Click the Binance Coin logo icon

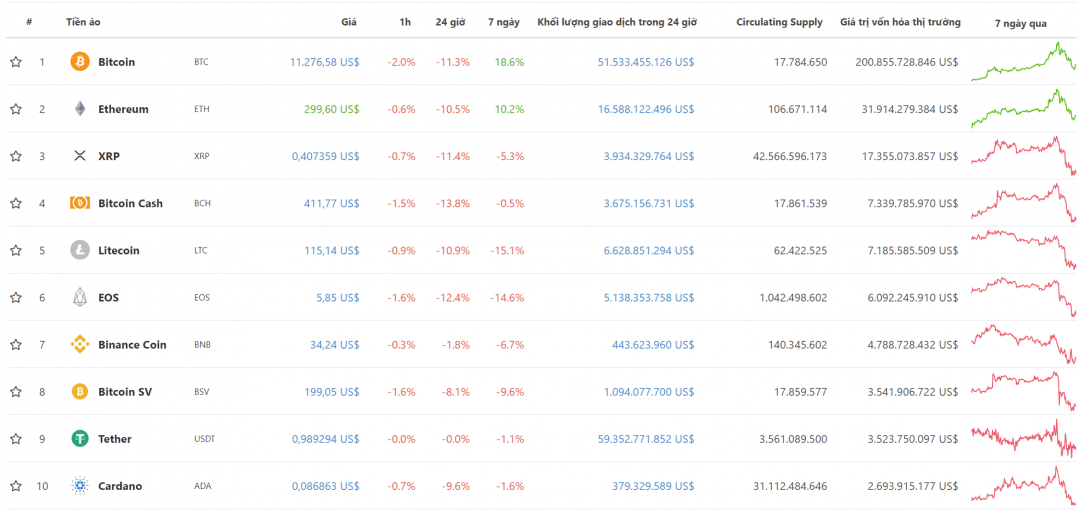80,344
